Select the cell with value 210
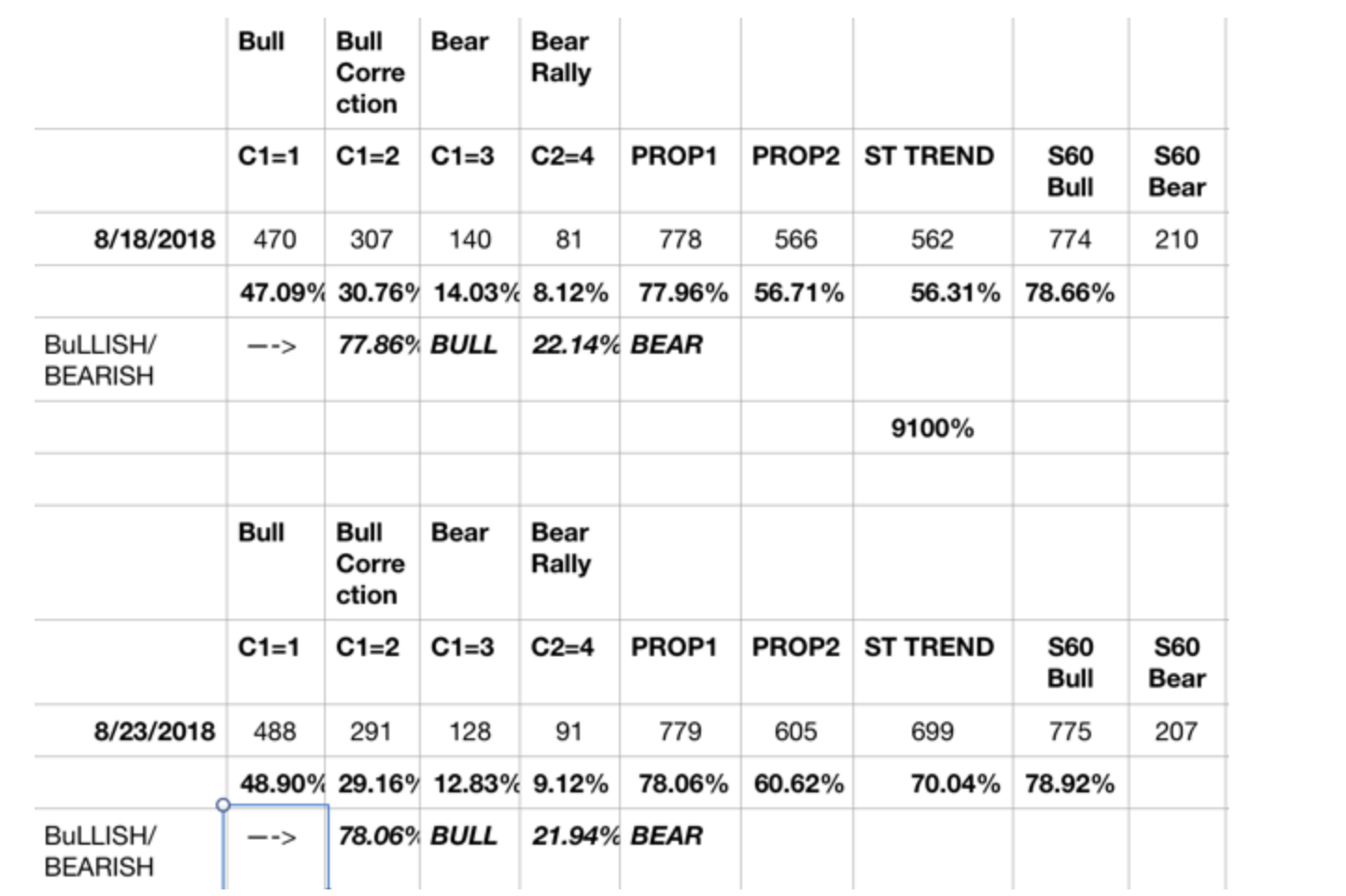 pyautogui.click(x=1176, y=240)
